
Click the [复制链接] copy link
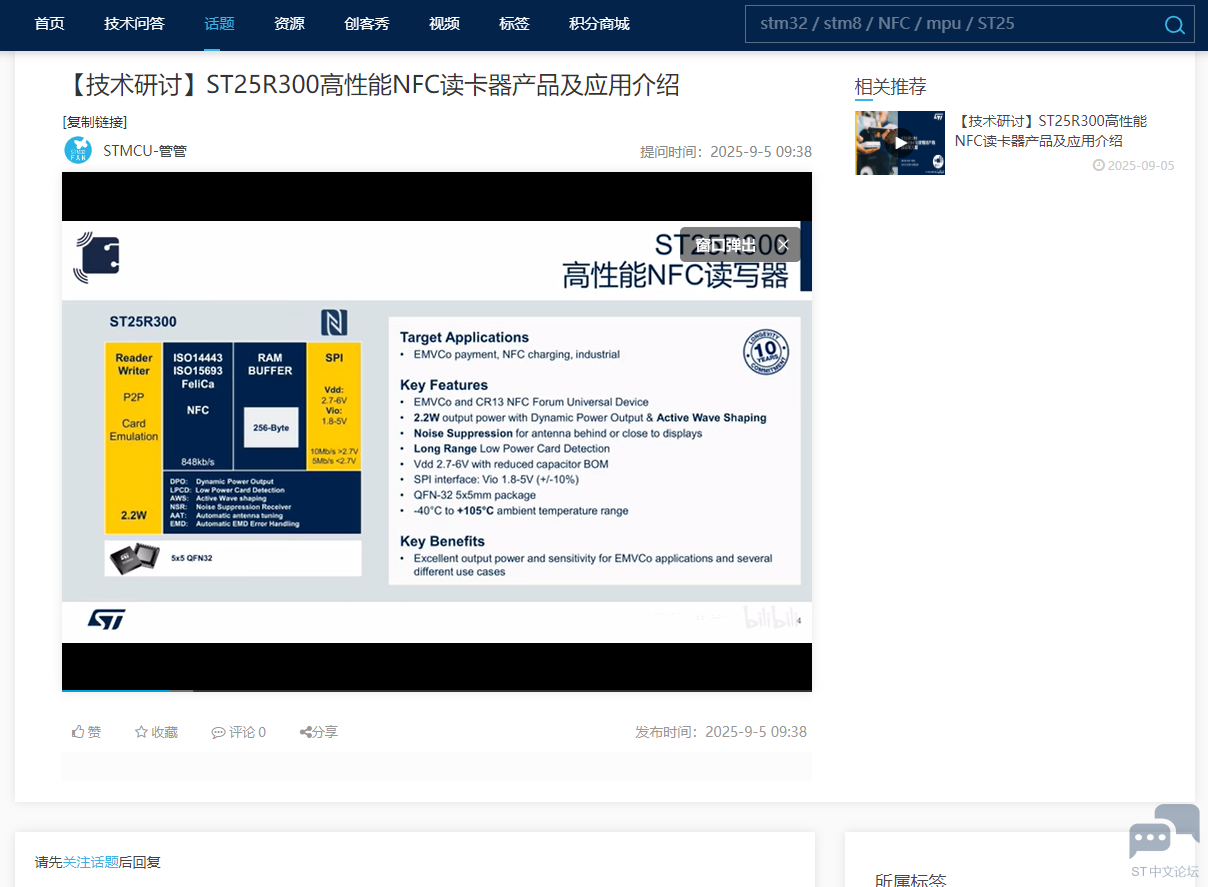(95, 122)
